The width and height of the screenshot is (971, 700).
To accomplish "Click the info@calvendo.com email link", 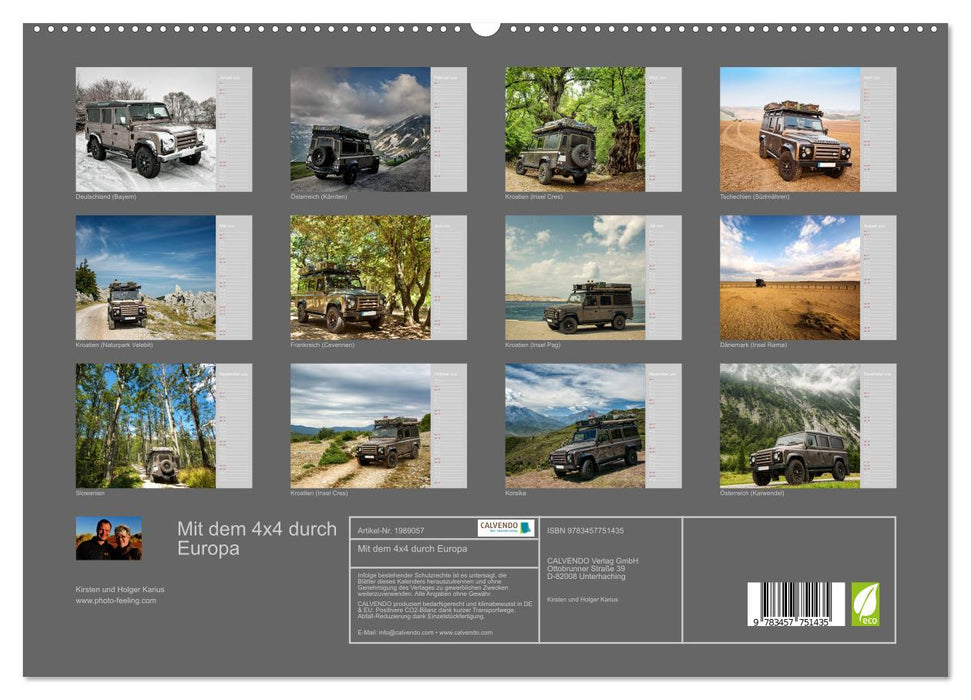I will click(x=405, y=632).
